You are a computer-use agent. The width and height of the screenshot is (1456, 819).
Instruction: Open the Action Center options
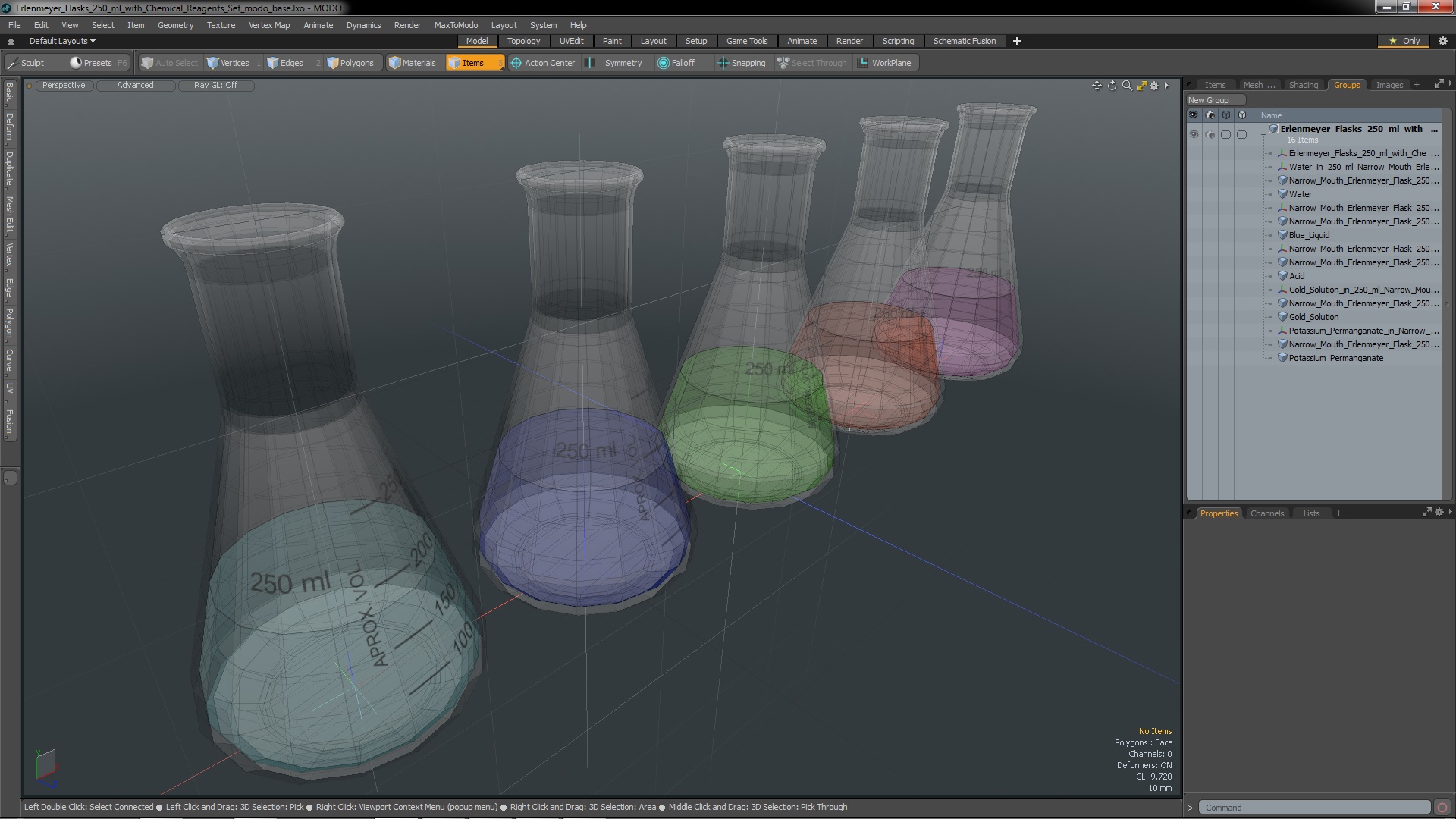coord(543,63)
